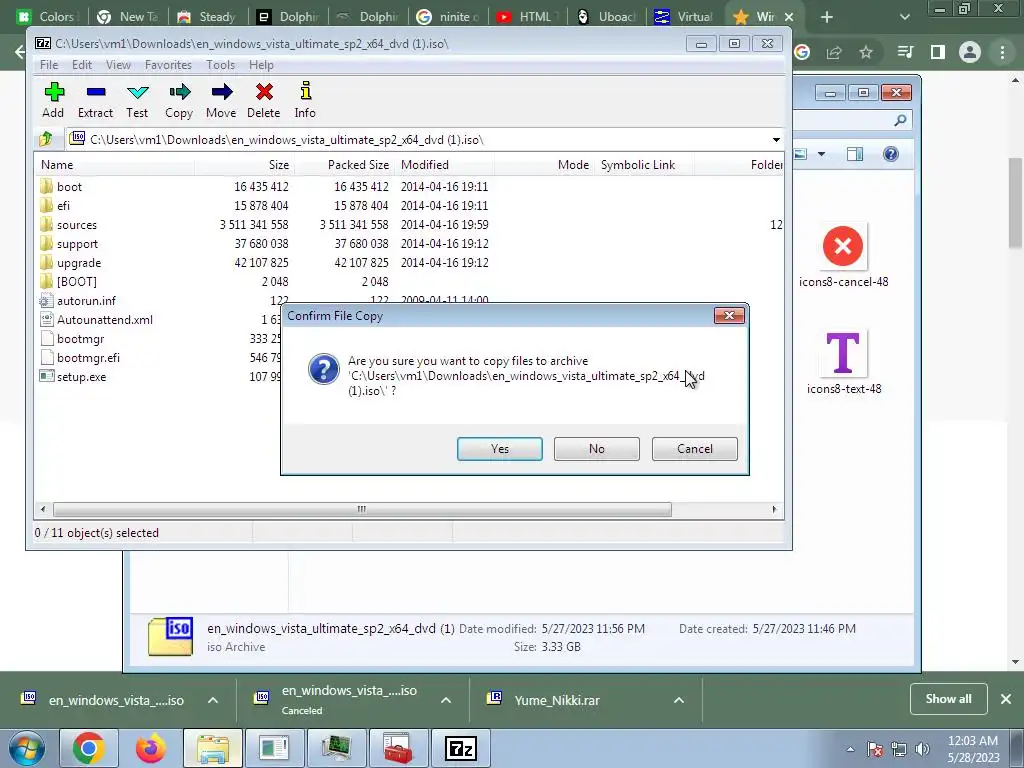The height and width of the screenshot is (768, 1024).
Task: Expand the Yume_Nikki.rar download chevron
Action: click(679, 700)
